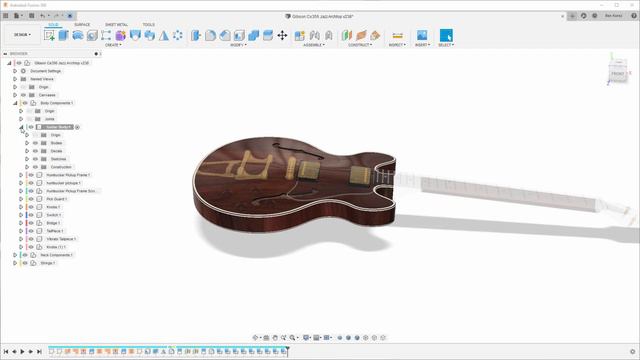
Task: Toggle visibility of Pick Guard:1
Action: pos(31,199)
